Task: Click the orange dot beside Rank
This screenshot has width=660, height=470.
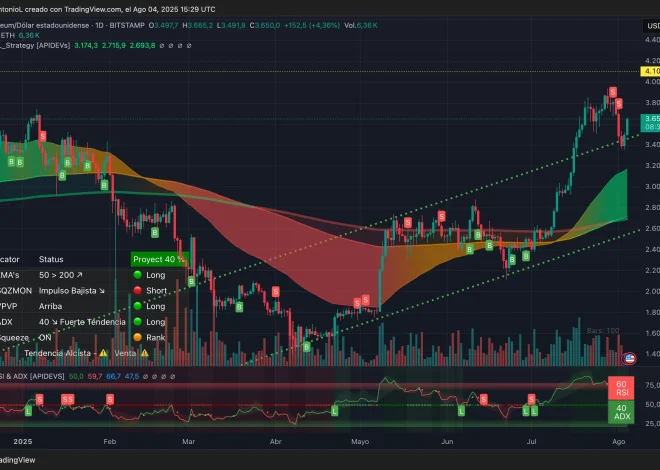Action: (137, 337)
